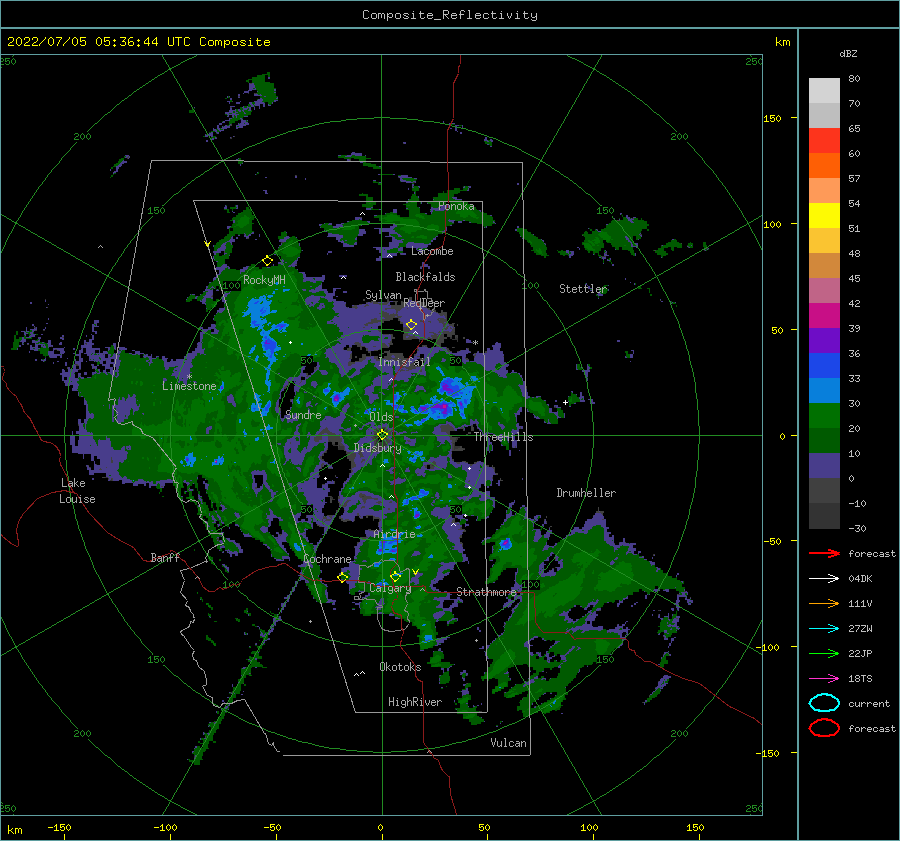Viewport: 900px width, 841px height.
Task: Click the Vulcan city label
Action: coord(509,743)
